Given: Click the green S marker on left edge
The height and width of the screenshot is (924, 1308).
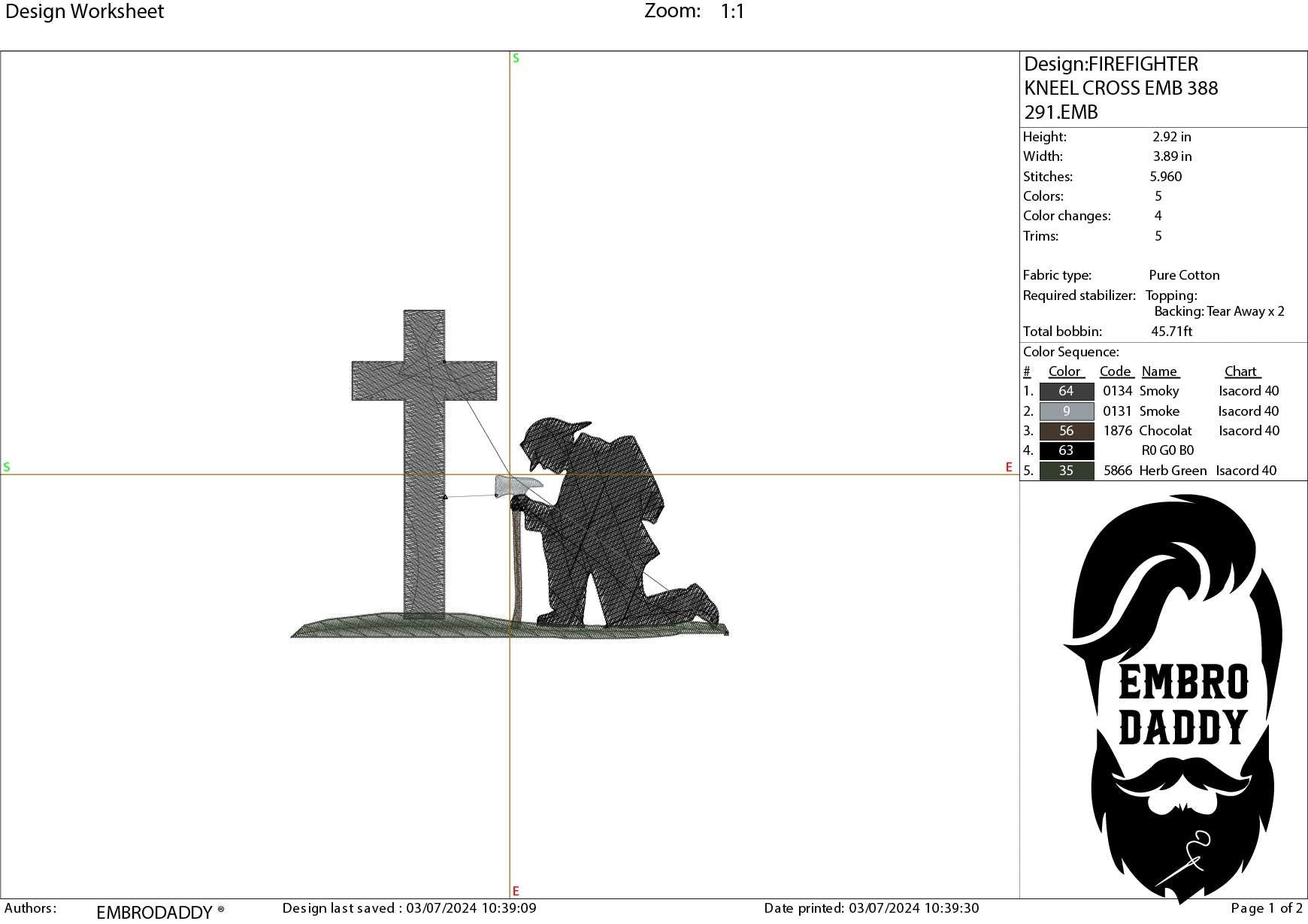Looking at the screenshot, I should (7, 466).
